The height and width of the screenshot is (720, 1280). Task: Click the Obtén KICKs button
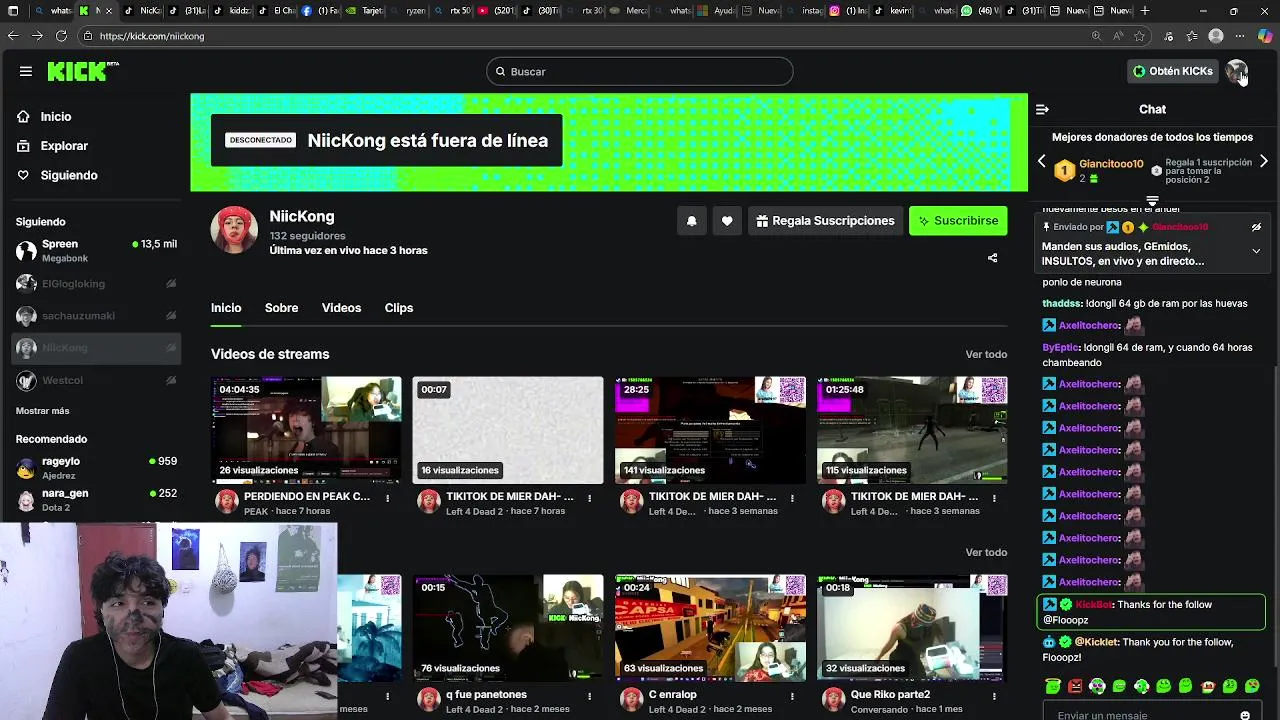pos(1173,71)
